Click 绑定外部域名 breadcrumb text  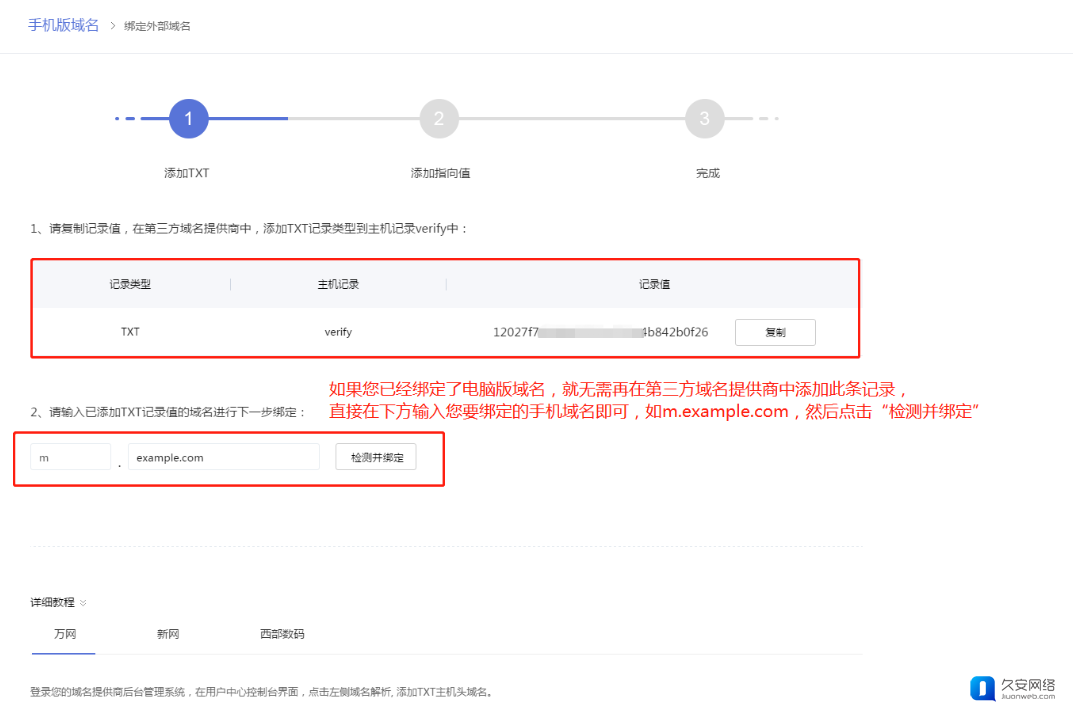pos(157,26)
